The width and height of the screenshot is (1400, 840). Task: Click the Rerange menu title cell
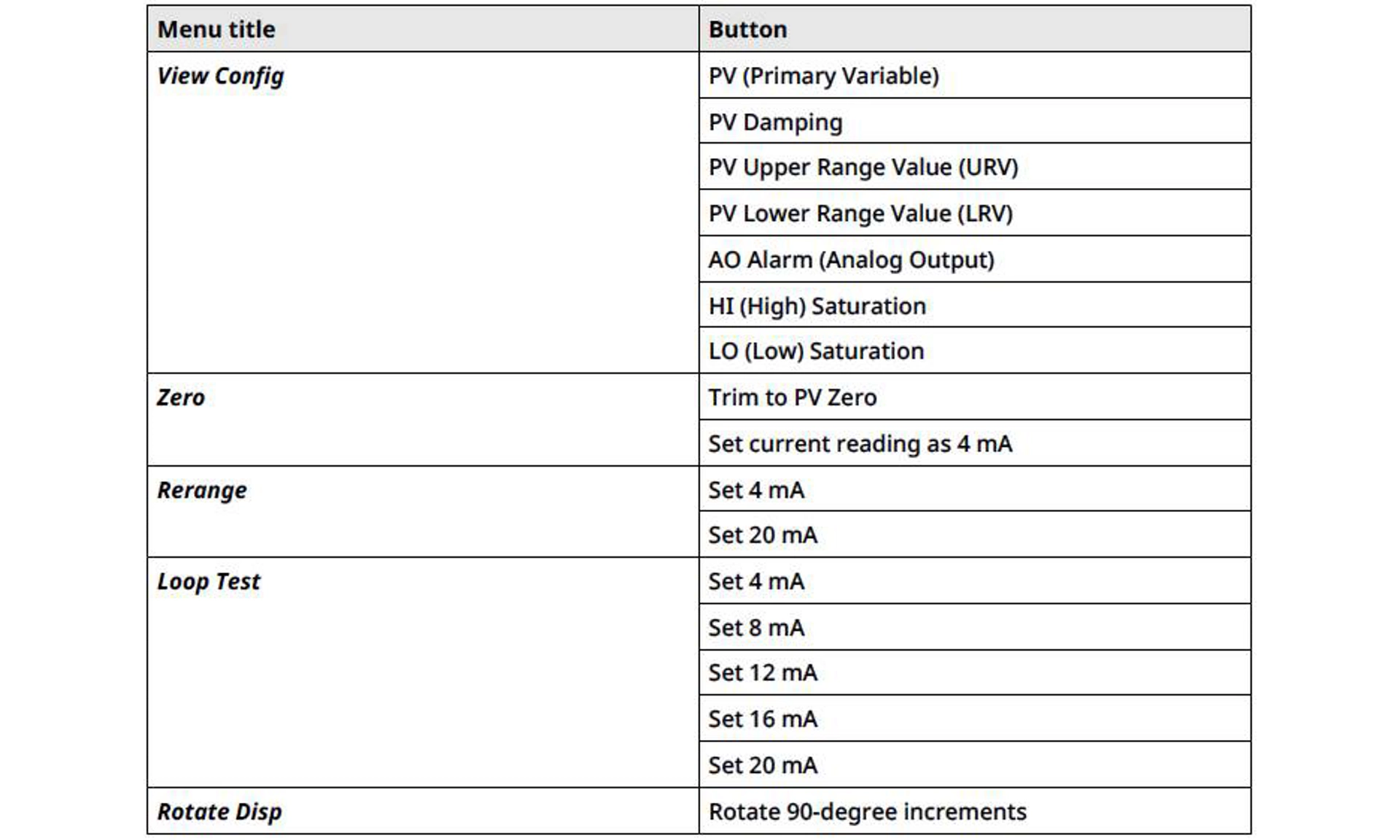coord(423,512)
